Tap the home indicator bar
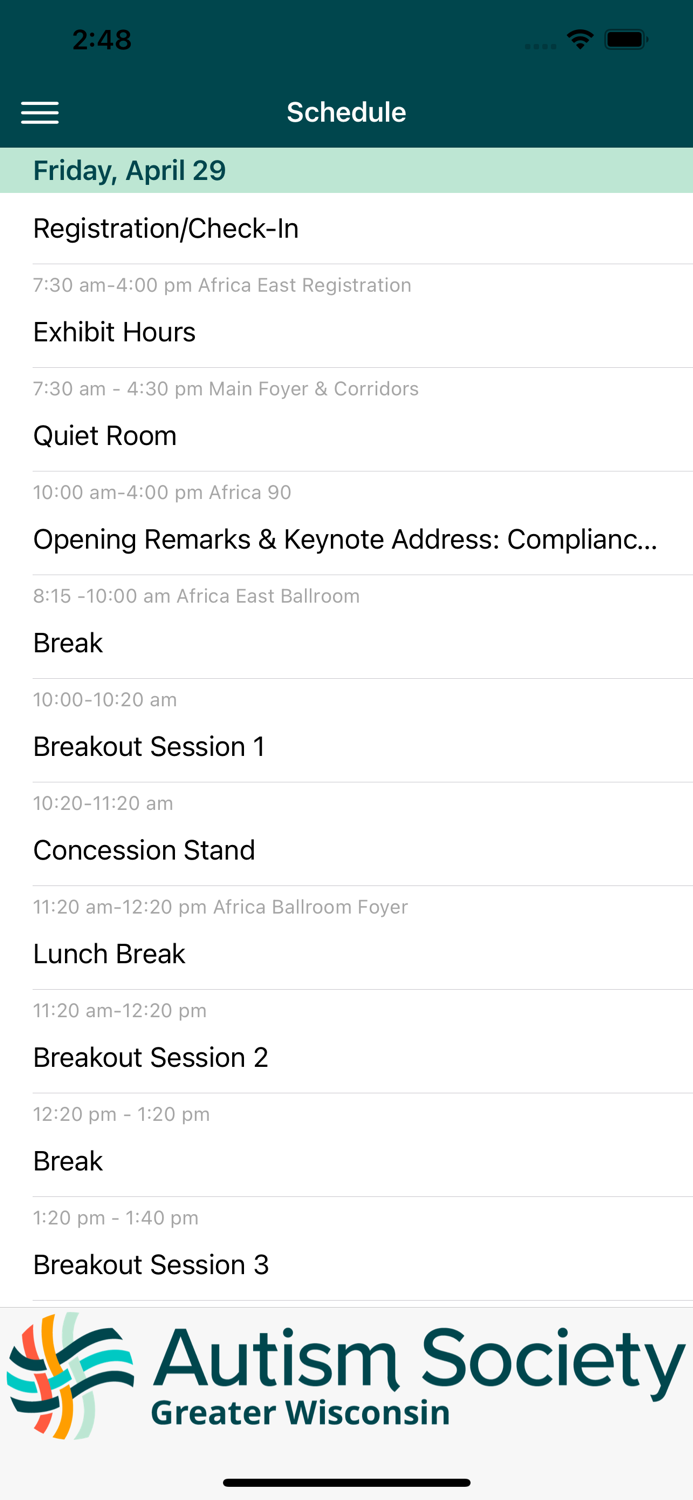Screen dimensions: 693x1500 346,1483
